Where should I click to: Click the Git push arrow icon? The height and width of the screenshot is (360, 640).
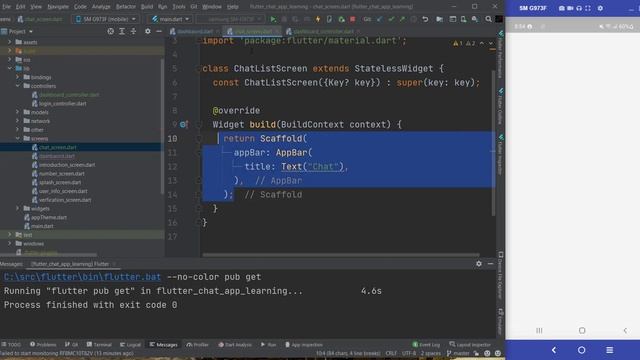pos(402,19)
